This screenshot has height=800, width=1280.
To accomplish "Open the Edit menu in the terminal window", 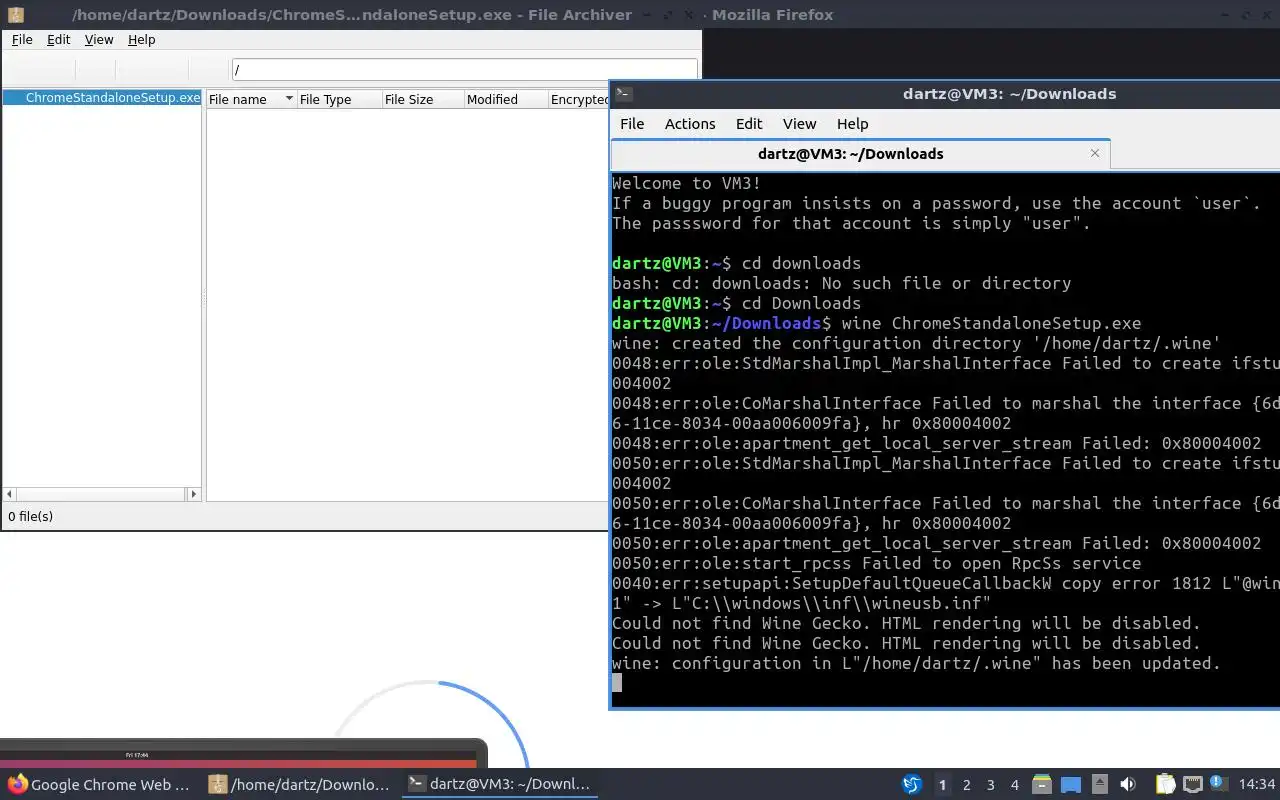I will (x=749, y=124).
